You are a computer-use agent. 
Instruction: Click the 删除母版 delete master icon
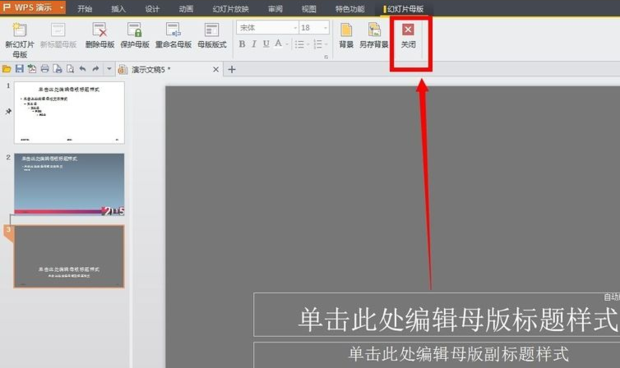(100, 30)
